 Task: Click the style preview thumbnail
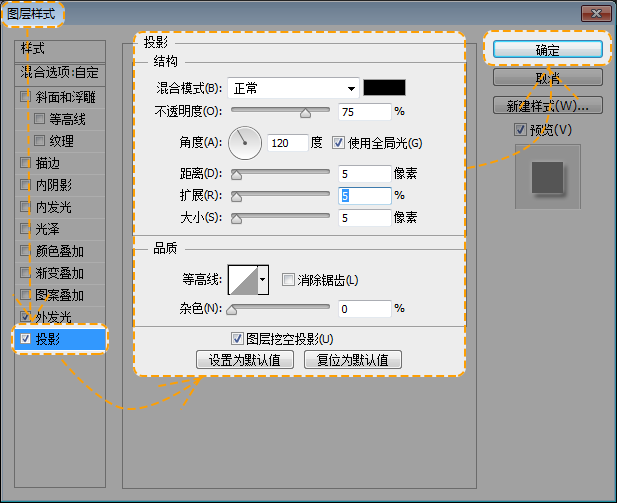547,177
